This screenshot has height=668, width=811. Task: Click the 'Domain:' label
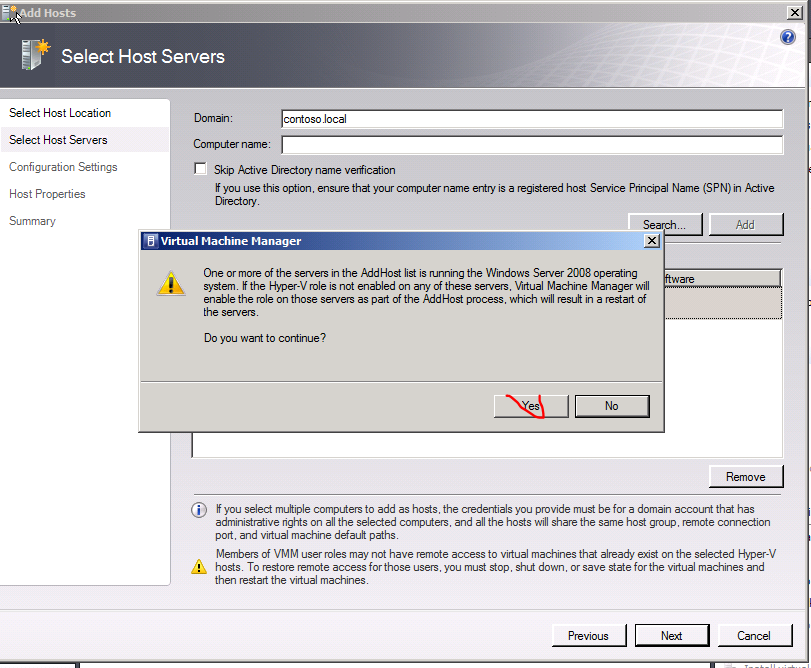coord(213,118)
